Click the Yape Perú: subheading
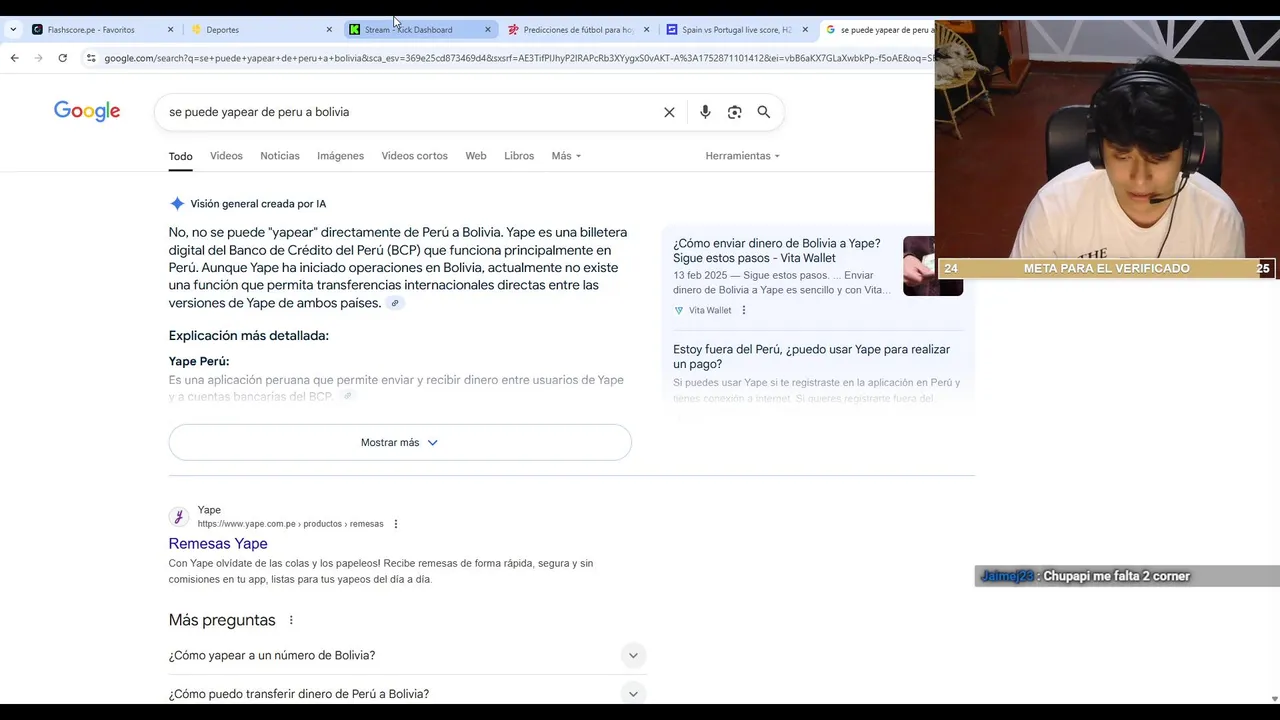Image resolution: width=1280 pixels, height=720 pixels. (x=199, y=362)
